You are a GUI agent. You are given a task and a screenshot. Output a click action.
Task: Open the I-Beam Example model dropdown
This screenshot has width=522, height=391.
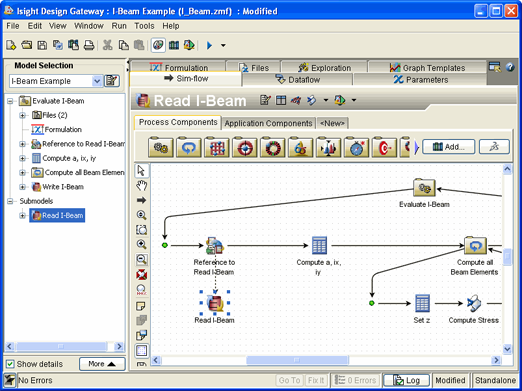click(97, 81)
